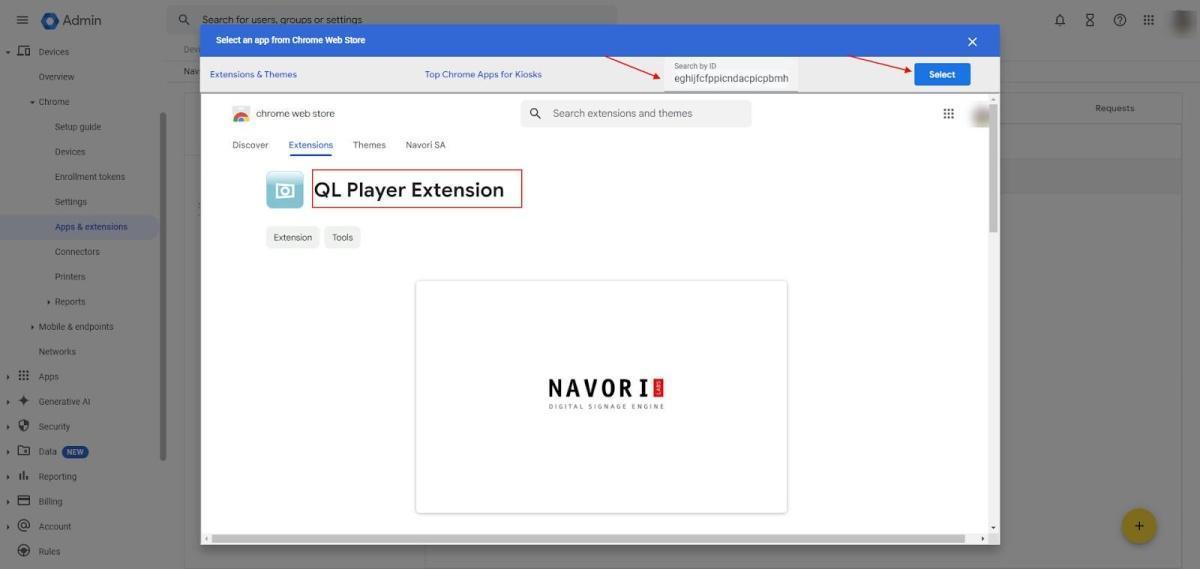The image size is (1200, 569).
Task: Open Google apps grid in Admin header
Action: pyautogui.click(x=1149, y=20)
